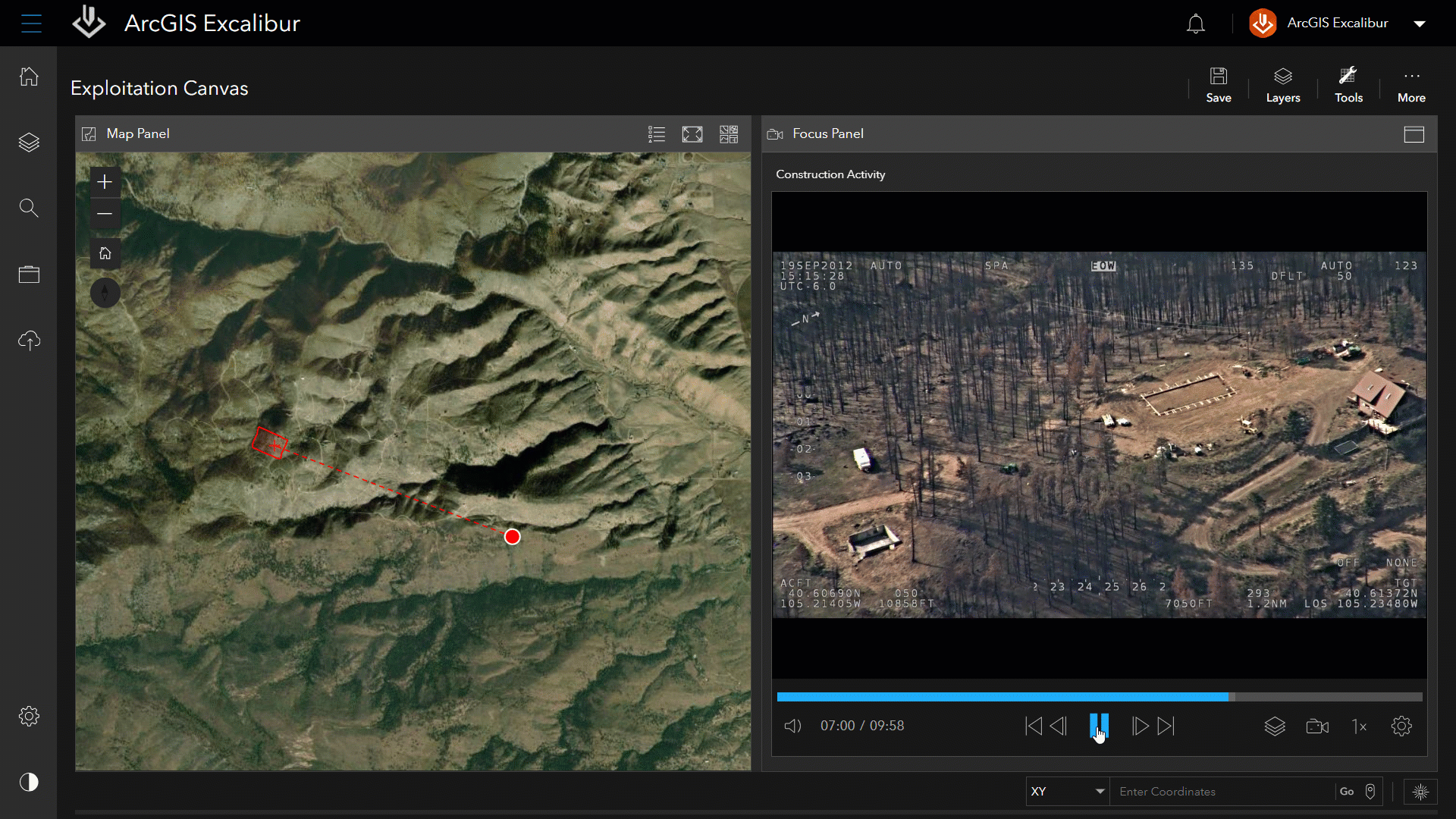The height and width of the screenshot is (819, 1456).
Task: Pause the Focus Panel video
Action: tap(1097, 726)
